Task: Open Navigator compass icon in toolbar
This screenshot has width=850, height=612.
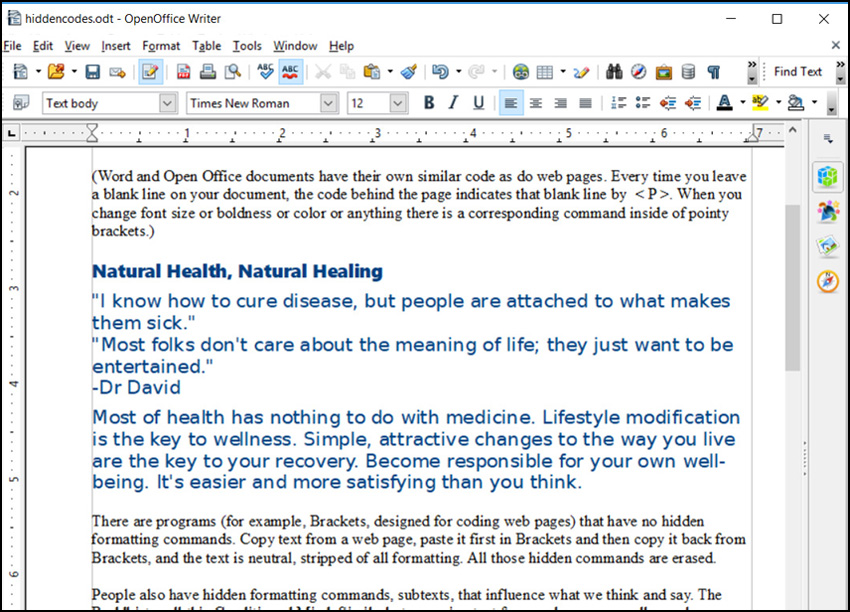Action: pos(639,72)
